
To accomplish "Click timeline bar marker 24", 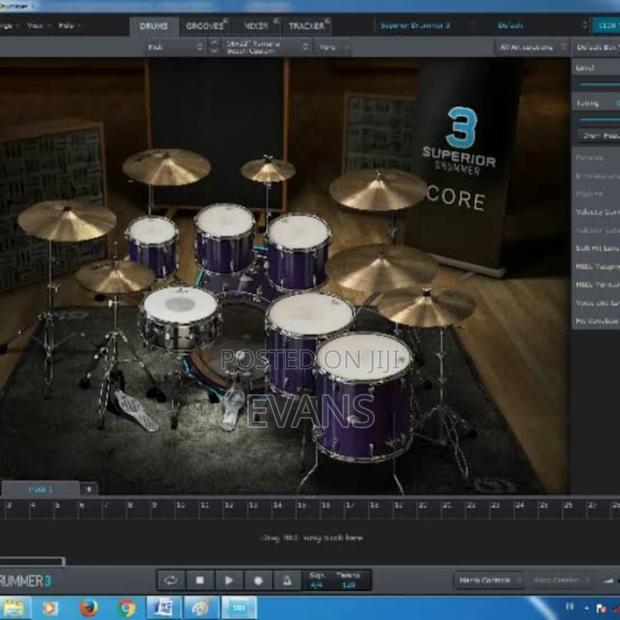I will click(x=520, y=506).
